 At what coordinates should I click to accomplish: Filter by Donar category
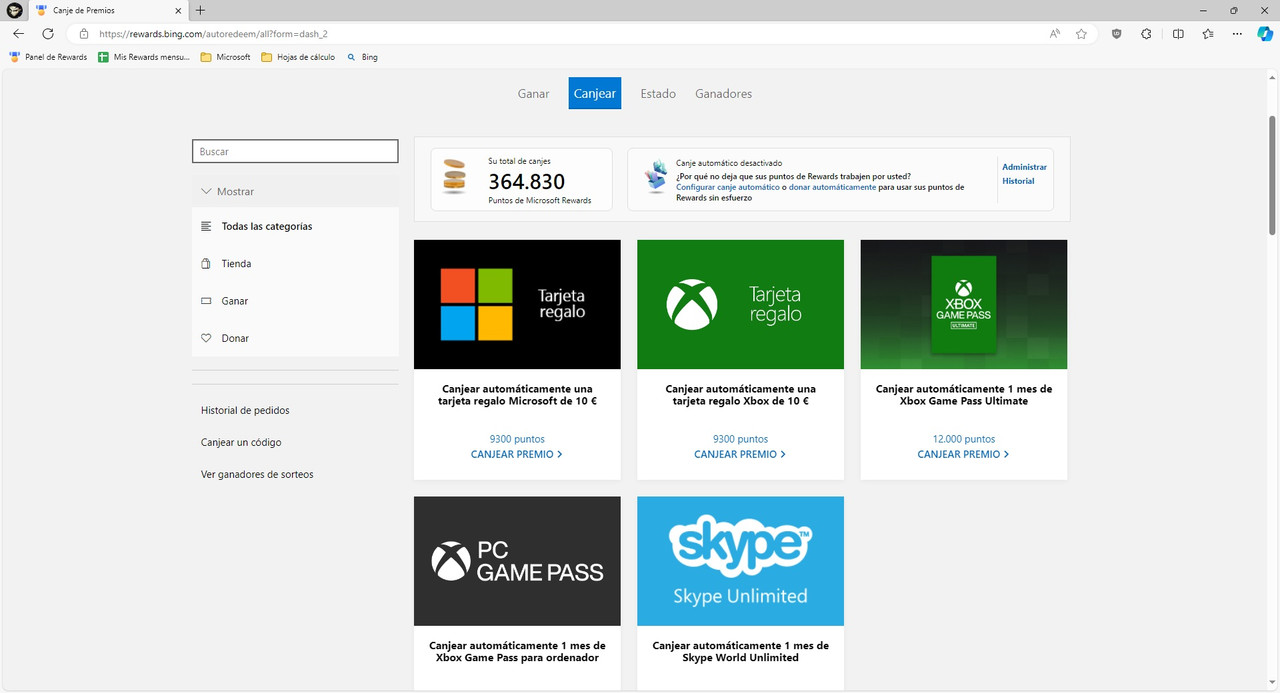(x=295, y=338)
